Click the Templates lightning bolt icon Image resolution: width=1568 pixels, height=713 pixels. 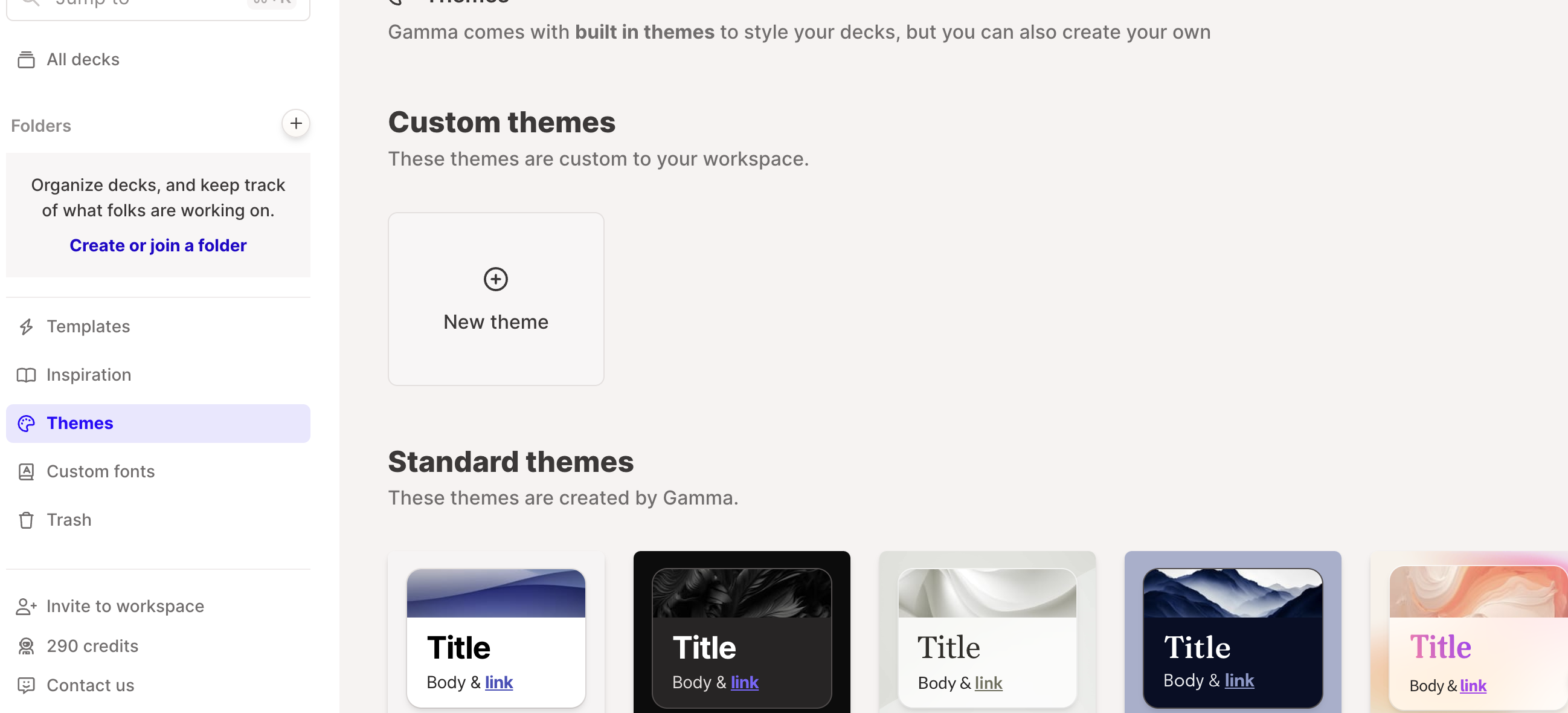[x=26, y=327]
